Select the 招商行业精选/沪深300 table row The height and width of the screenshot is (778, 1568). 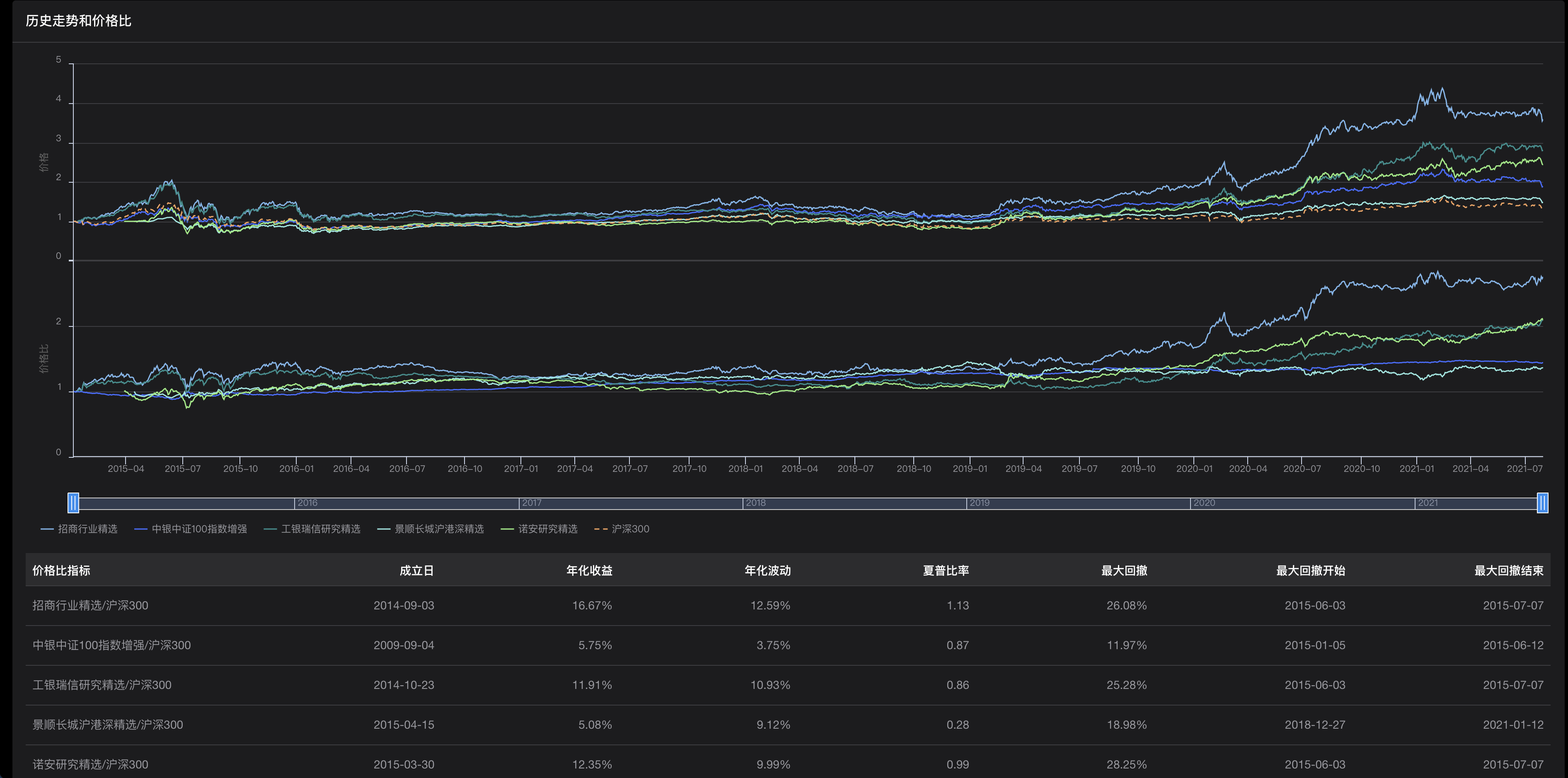coord(90,605)
